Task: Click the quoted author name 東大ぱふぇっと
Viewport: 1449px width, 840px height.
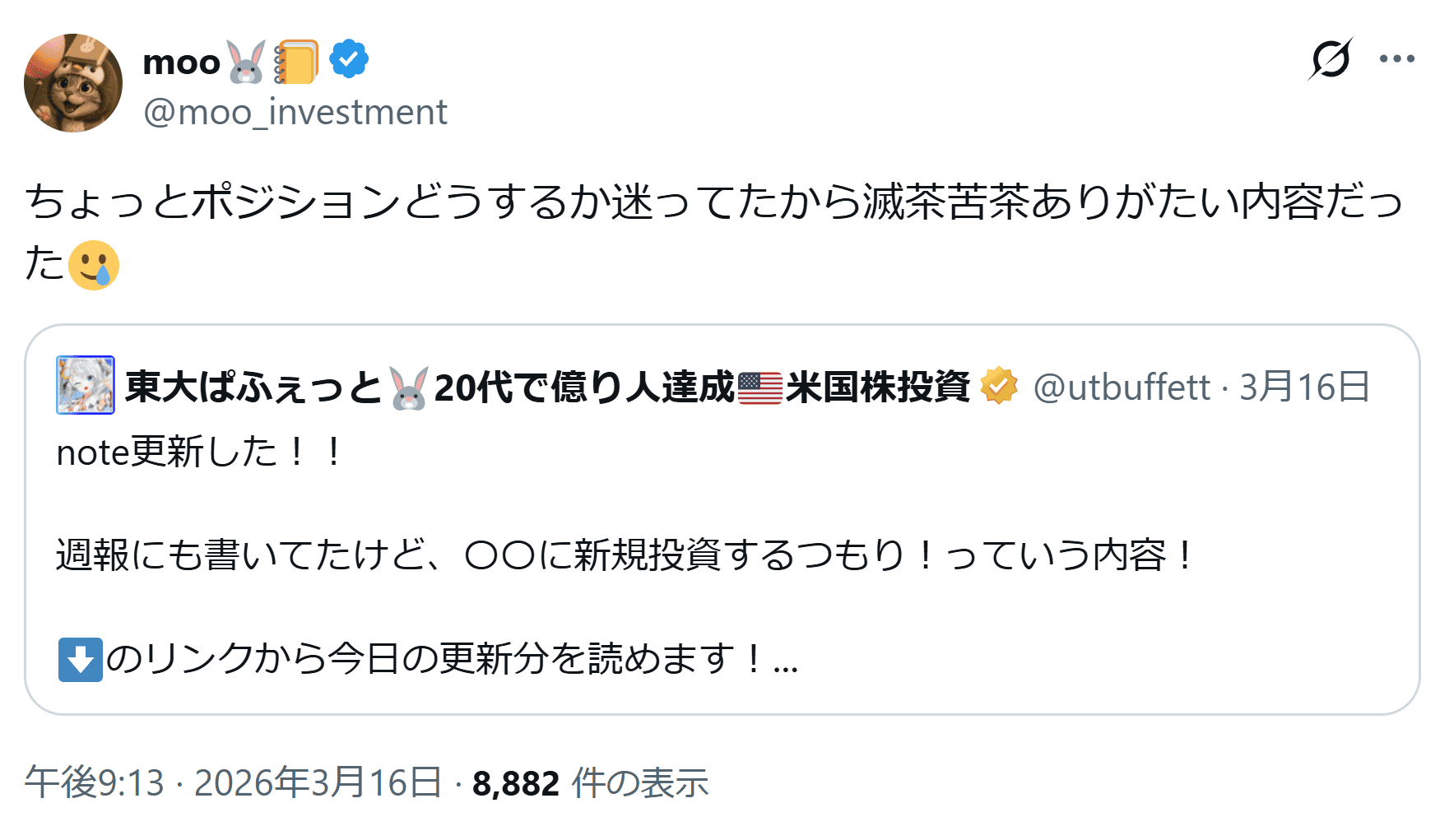Action: tap(253, 387)
